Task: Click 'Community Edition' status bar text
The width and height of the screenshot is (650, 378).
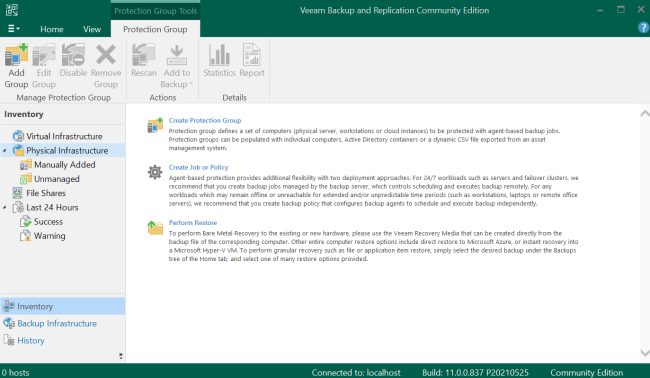Action: (586, 372)
